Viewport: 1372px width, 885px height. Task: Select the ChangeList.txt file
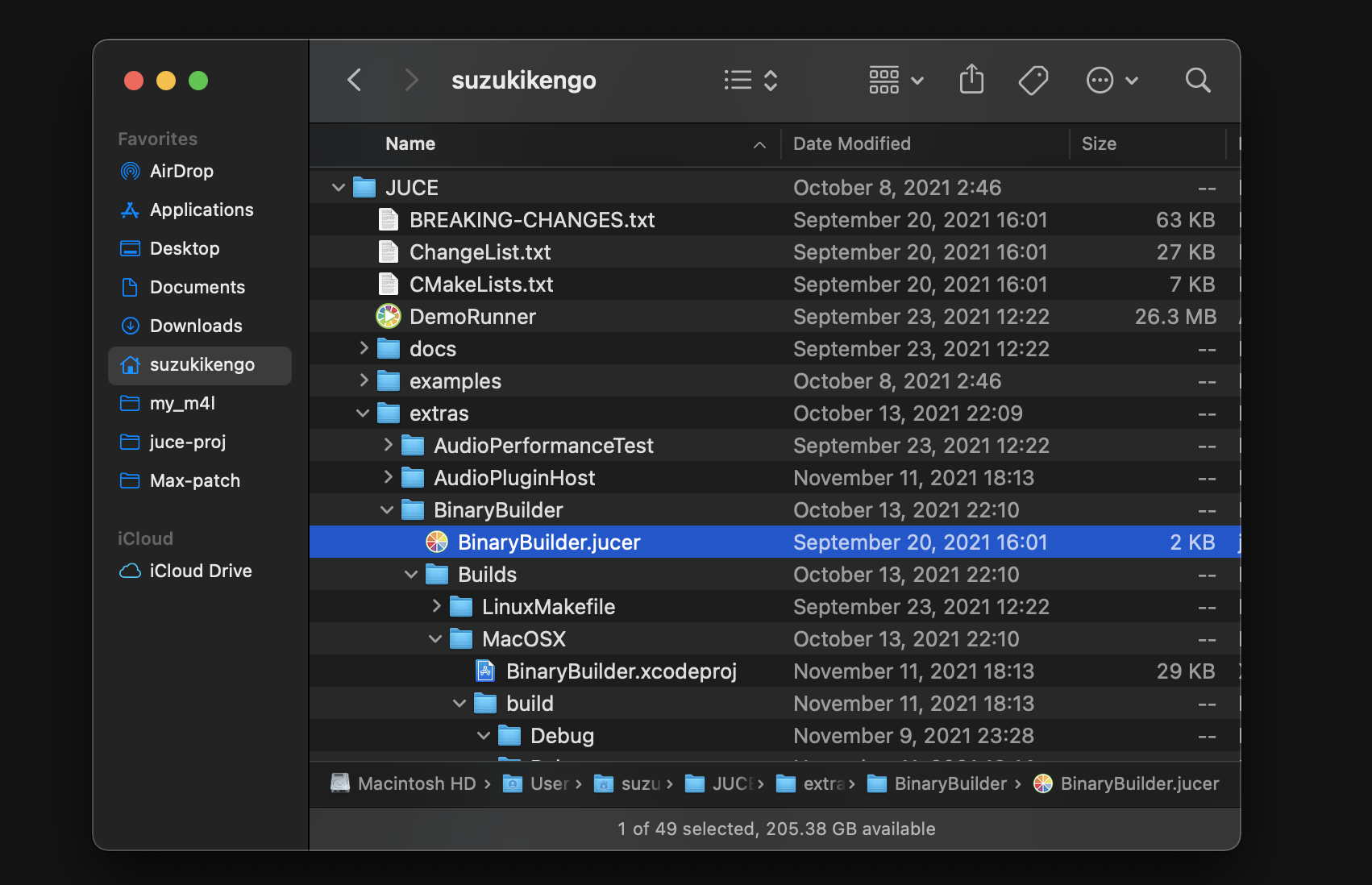click(774, 251)
